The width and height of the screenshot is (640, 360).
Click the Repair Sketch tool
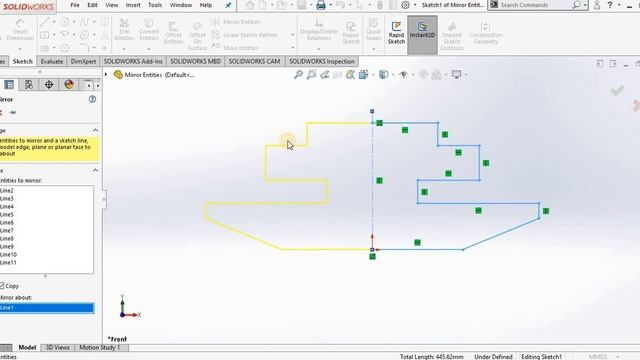point(350,33)
